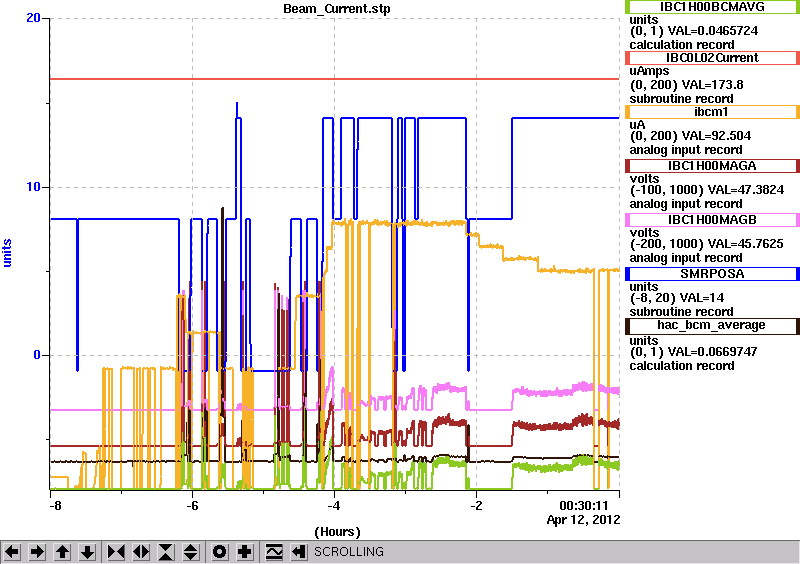Click 'calculation record' text under IBC1H00BCMAVG
The width and height of the screenshot is (800, 564).
[x=682, y=44]
